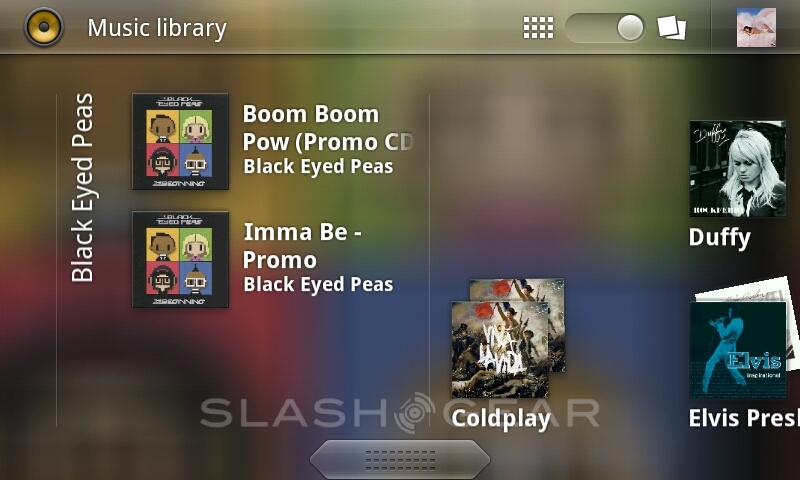Toggle the view mode slider switch
This screenshot has height=480, width=800.
click(605, 28)
